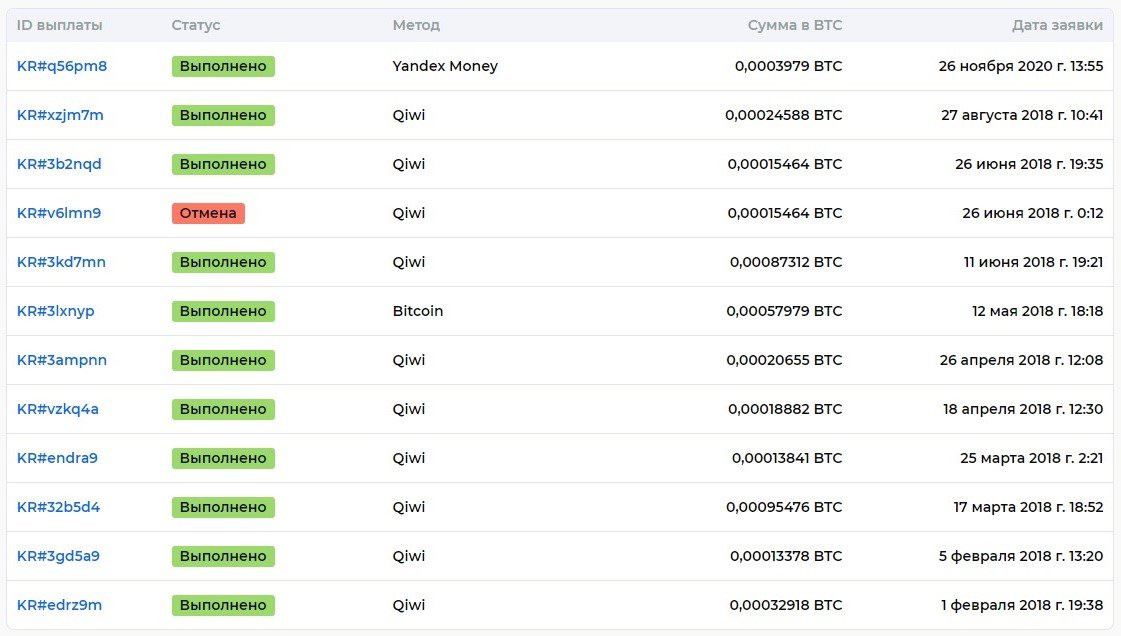Image resolution: width=1121 pixels, height=636 pixels.
Task: Open payout link KR#vzkq4a
Action: point(57,409)
